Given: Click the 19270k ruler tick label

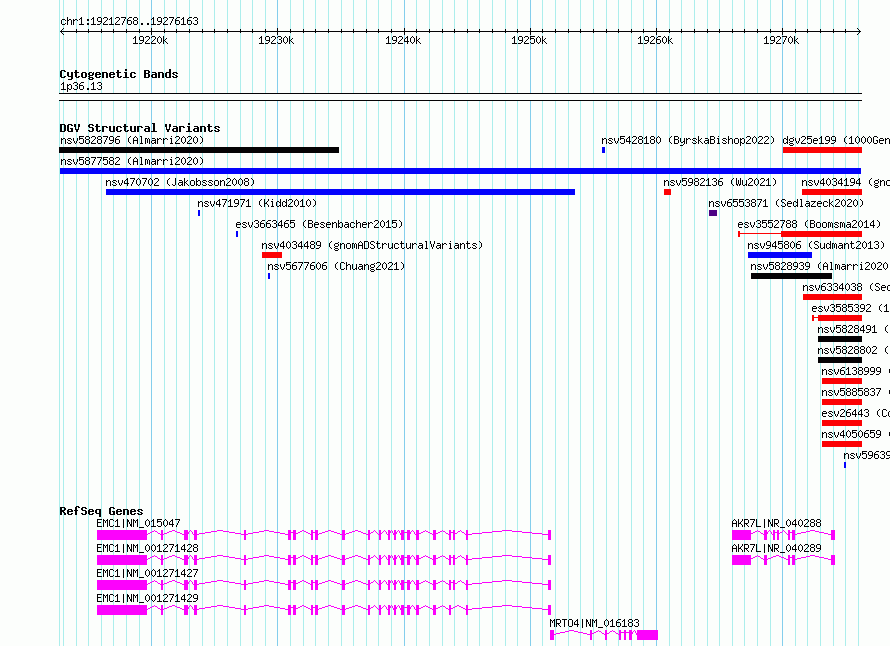Looking at the screenshot, I should (781, 40).
